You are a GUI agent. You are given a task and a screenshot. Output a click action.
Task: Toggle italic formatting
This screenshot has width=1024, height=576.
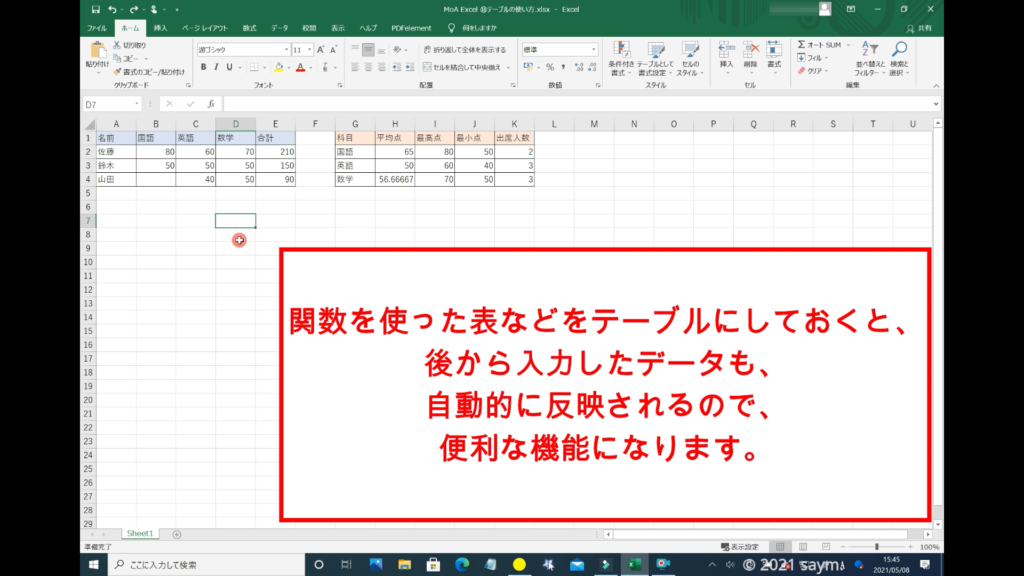click(217, 67)
